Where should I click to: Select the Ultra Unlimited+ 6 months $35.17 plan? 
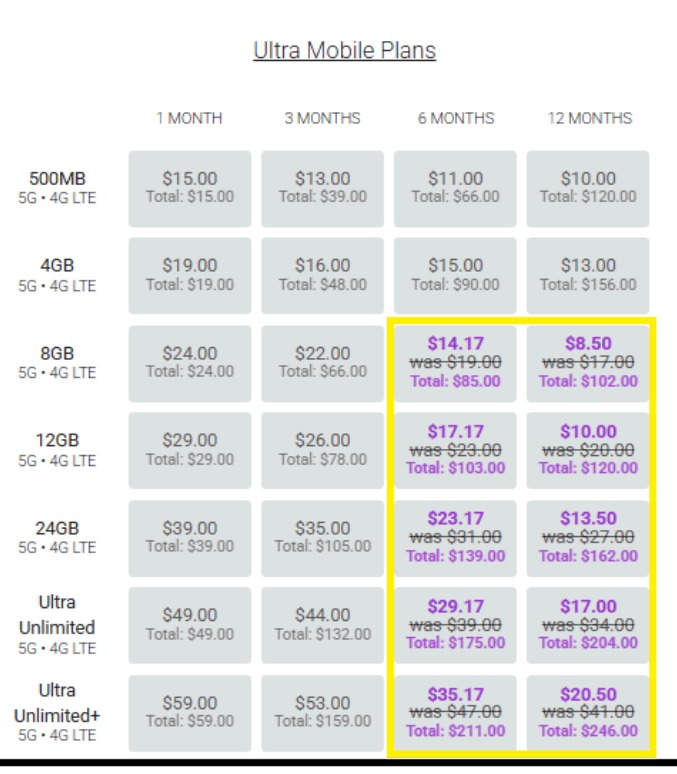click(x=455, y=712)
